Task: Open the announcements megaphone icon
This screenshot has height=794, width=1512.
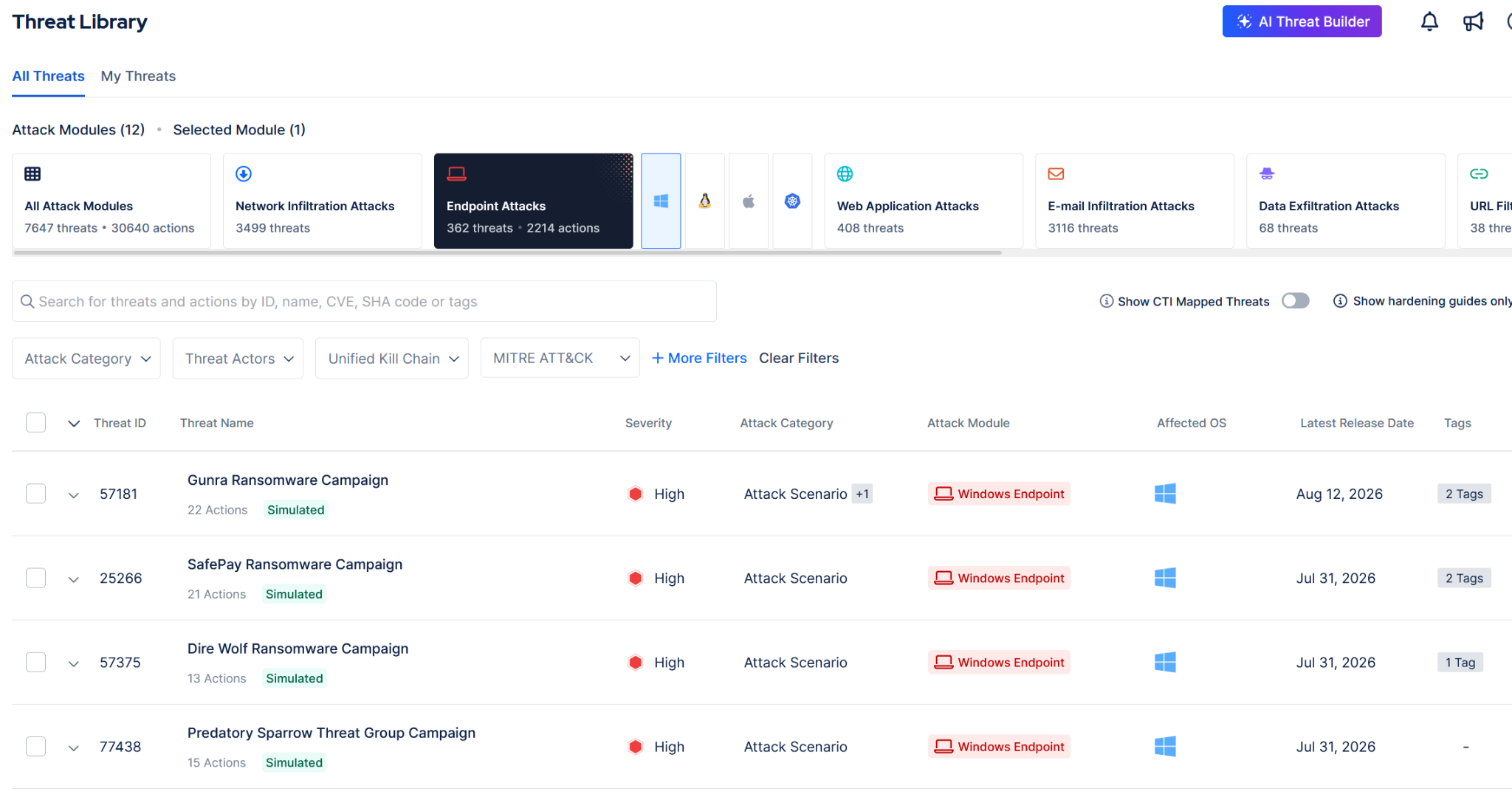Action: pyautogui.click(x=1473, y=21)
